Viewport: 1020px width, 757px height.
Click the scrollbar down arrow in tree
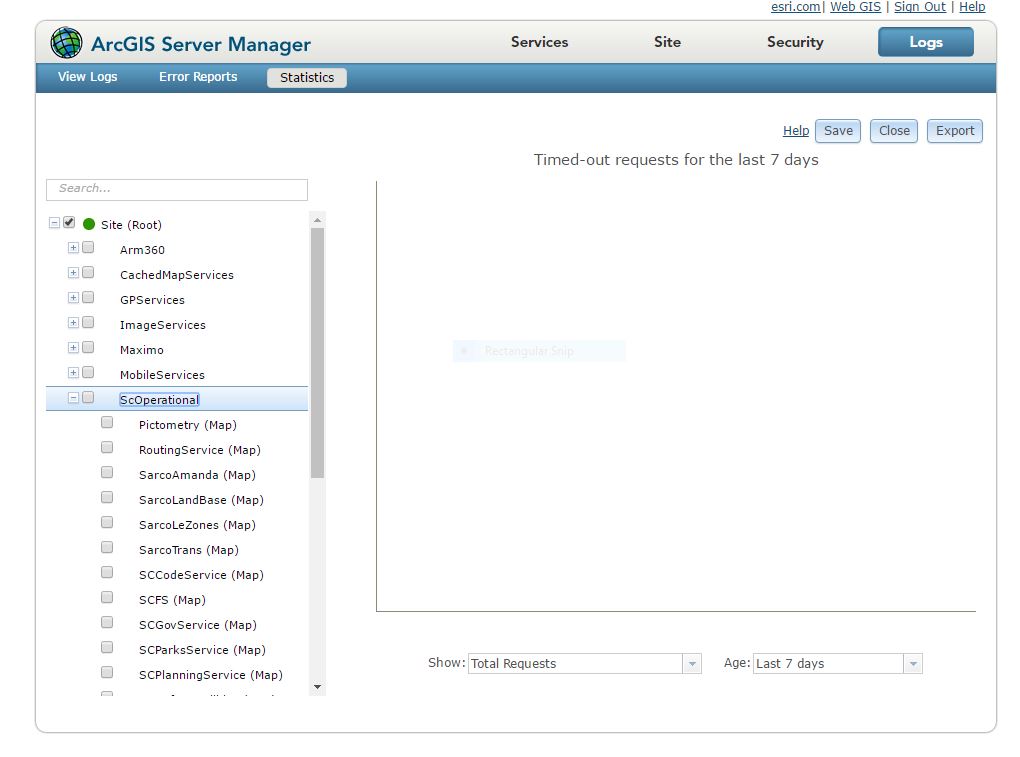tap(317, 687)
